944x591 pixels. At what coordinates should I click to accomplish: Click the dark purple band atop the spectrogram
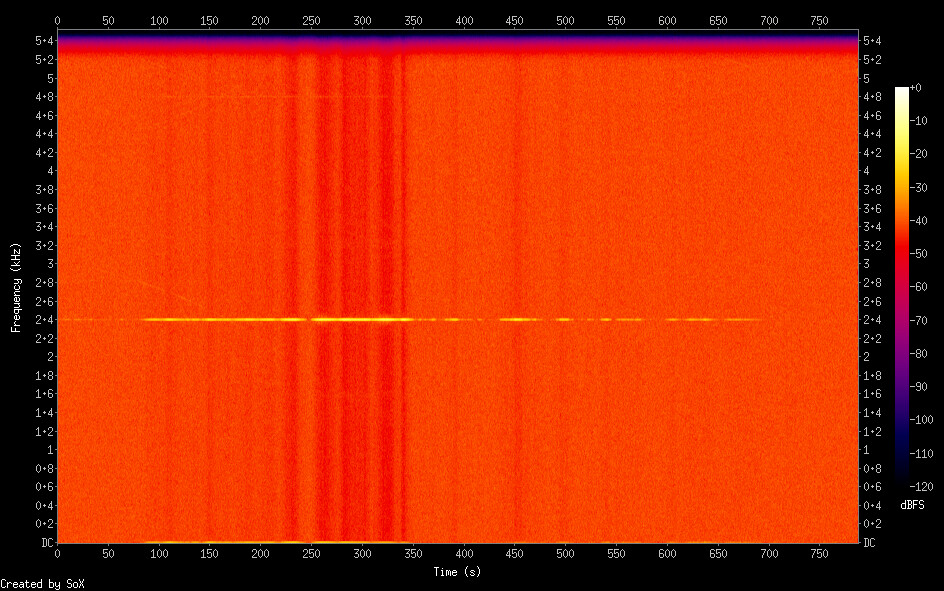click(459, 38)
